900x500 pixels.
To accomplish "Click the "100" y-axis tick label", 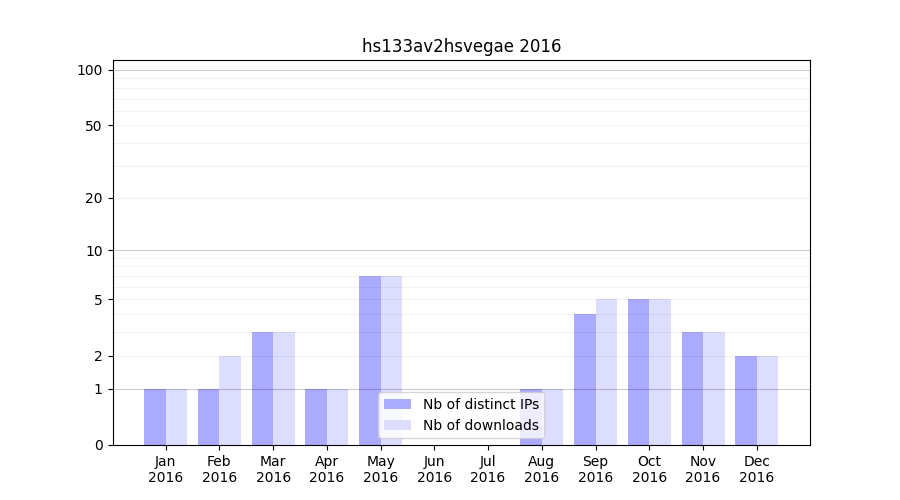I will pos(90,70).
